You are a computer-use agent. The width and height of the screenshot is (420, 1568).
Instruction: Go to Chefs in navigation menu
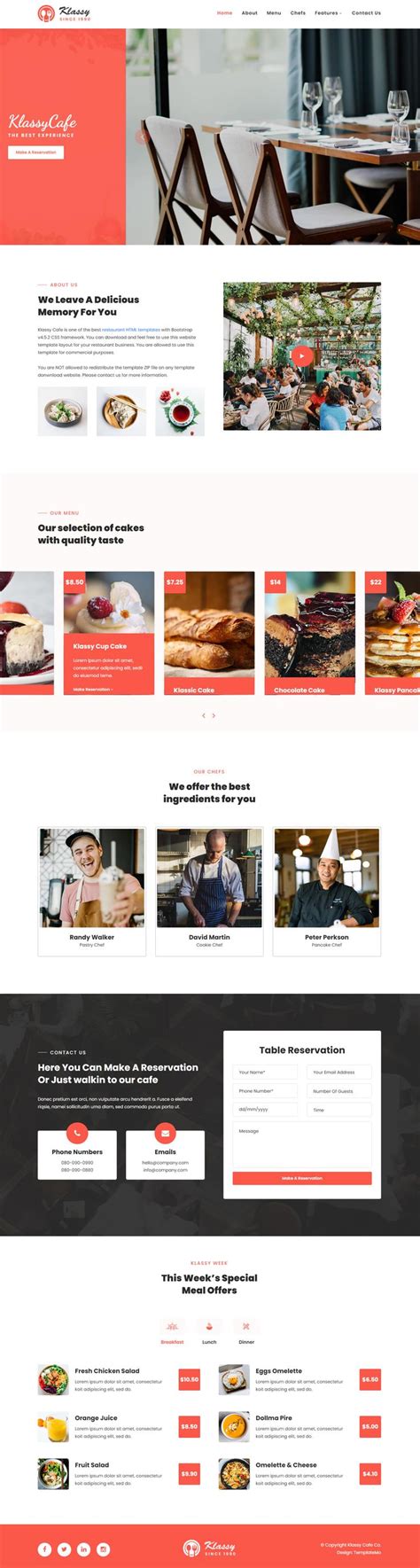click(x=298, y=13)
